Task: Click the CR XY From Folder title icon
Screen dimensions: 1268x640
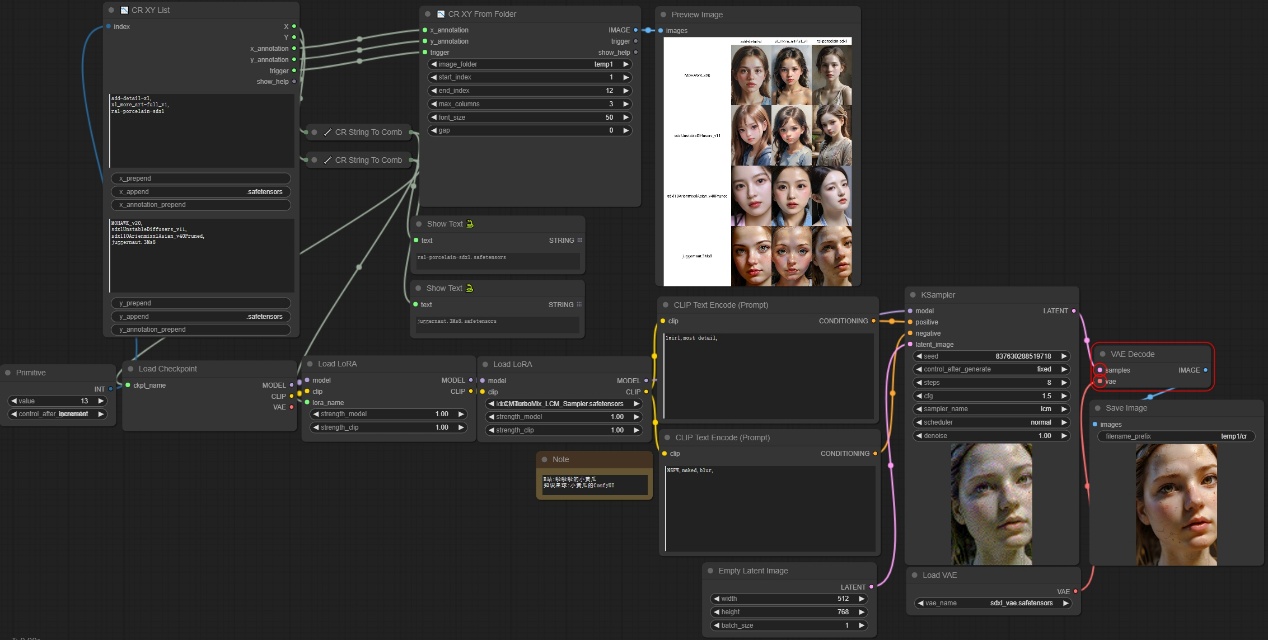Action: (441, 14)
